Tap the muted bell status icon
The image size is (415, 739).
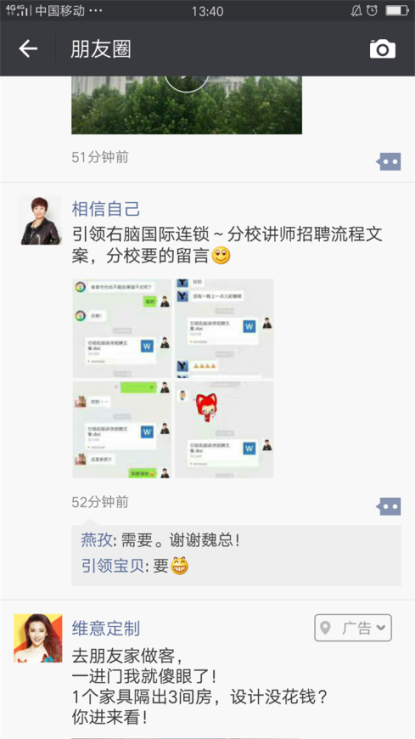357,10
